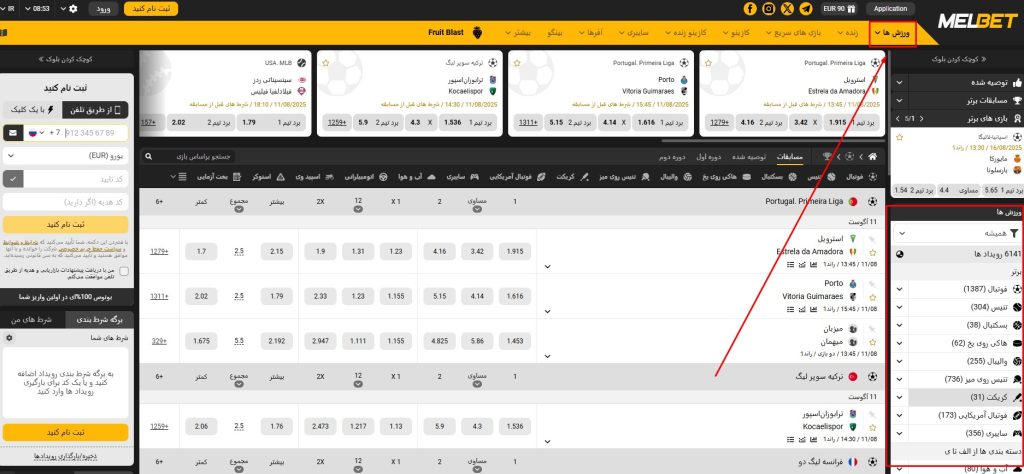Open Melbet Instagram page icon

769,8
